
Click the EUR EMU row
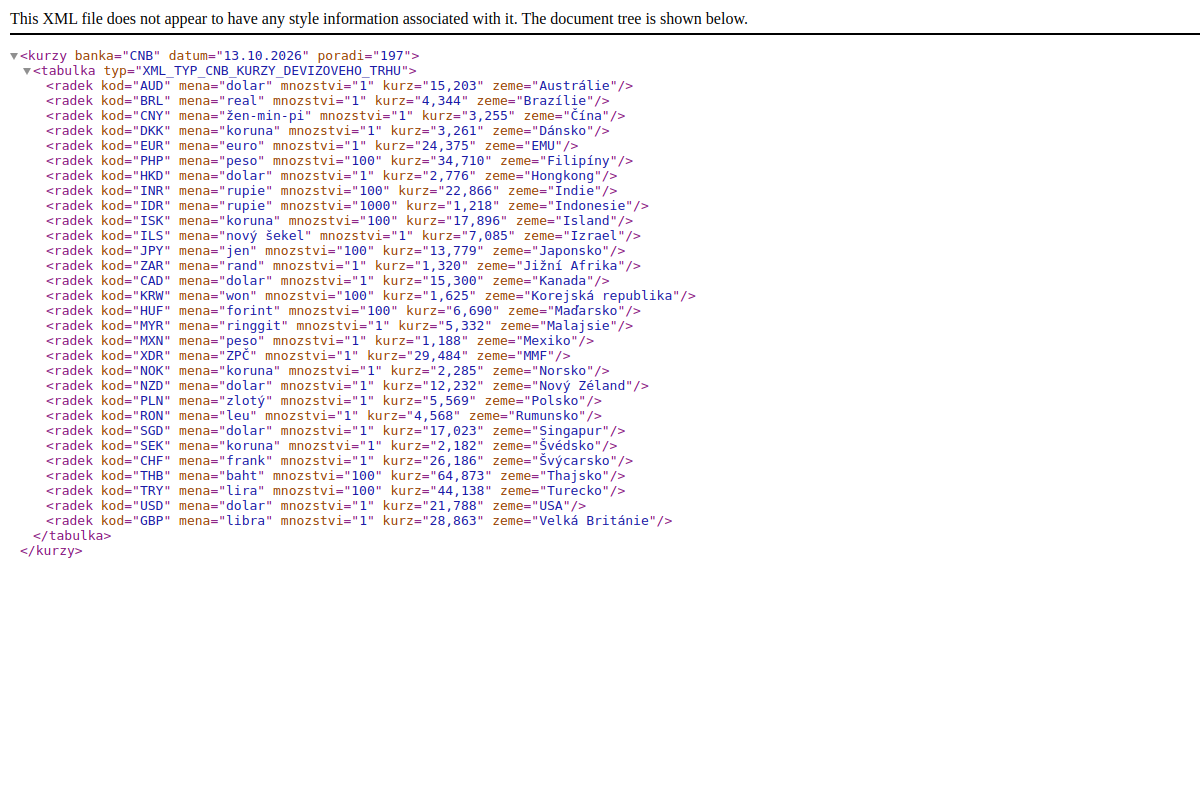(312, 146)
